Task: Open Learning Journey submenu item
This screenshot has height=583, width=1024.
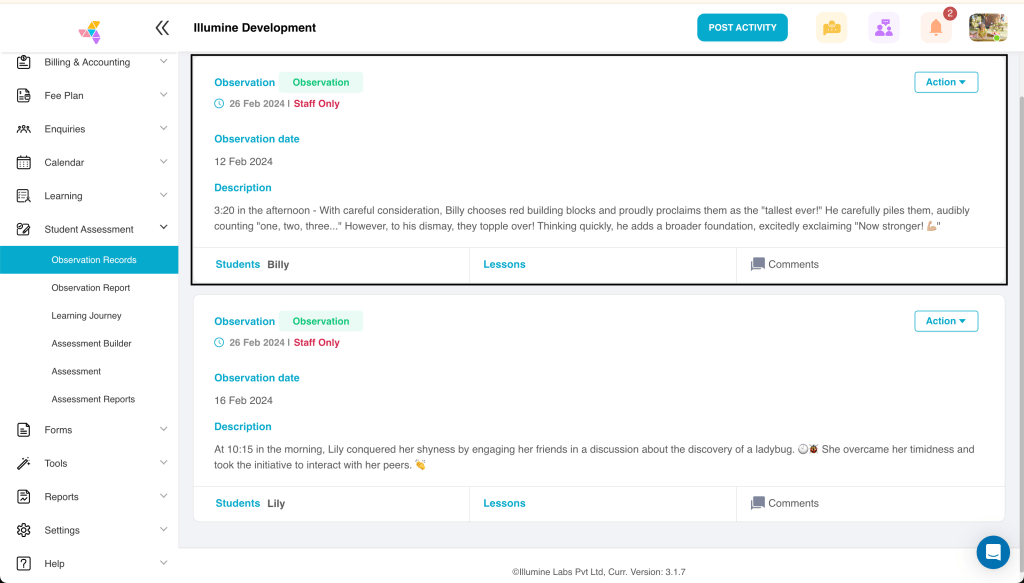Action: tap(86, 316)
